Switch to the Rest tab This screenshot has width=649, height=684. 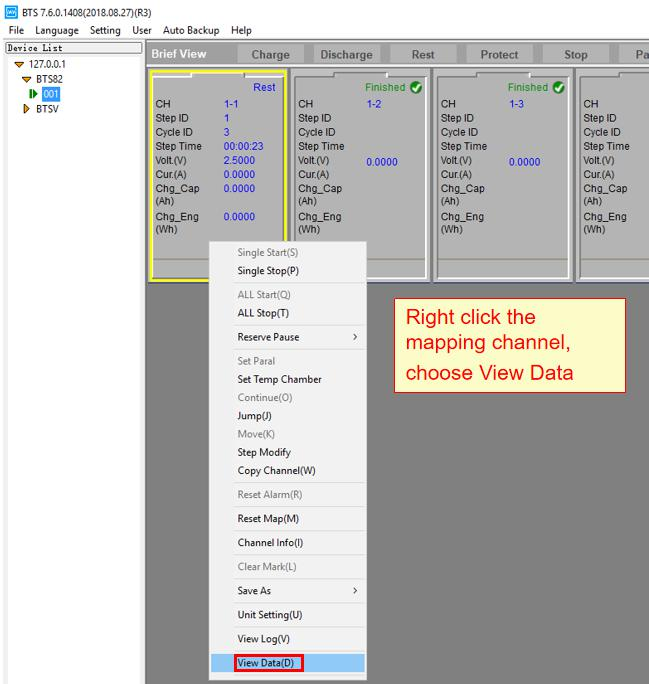point(423,55)
